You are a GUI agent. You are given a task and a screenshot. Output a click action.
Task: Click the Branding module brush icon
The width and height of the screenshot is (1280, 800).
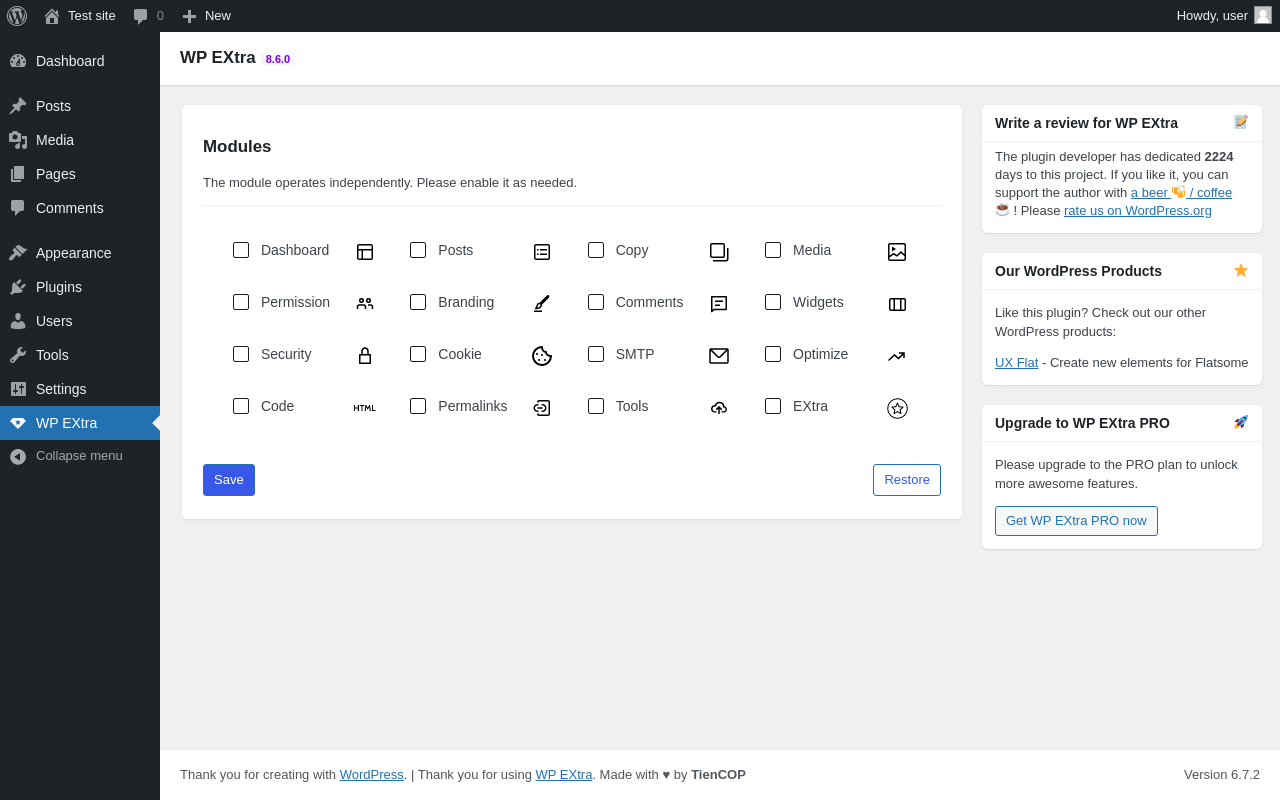542,304
